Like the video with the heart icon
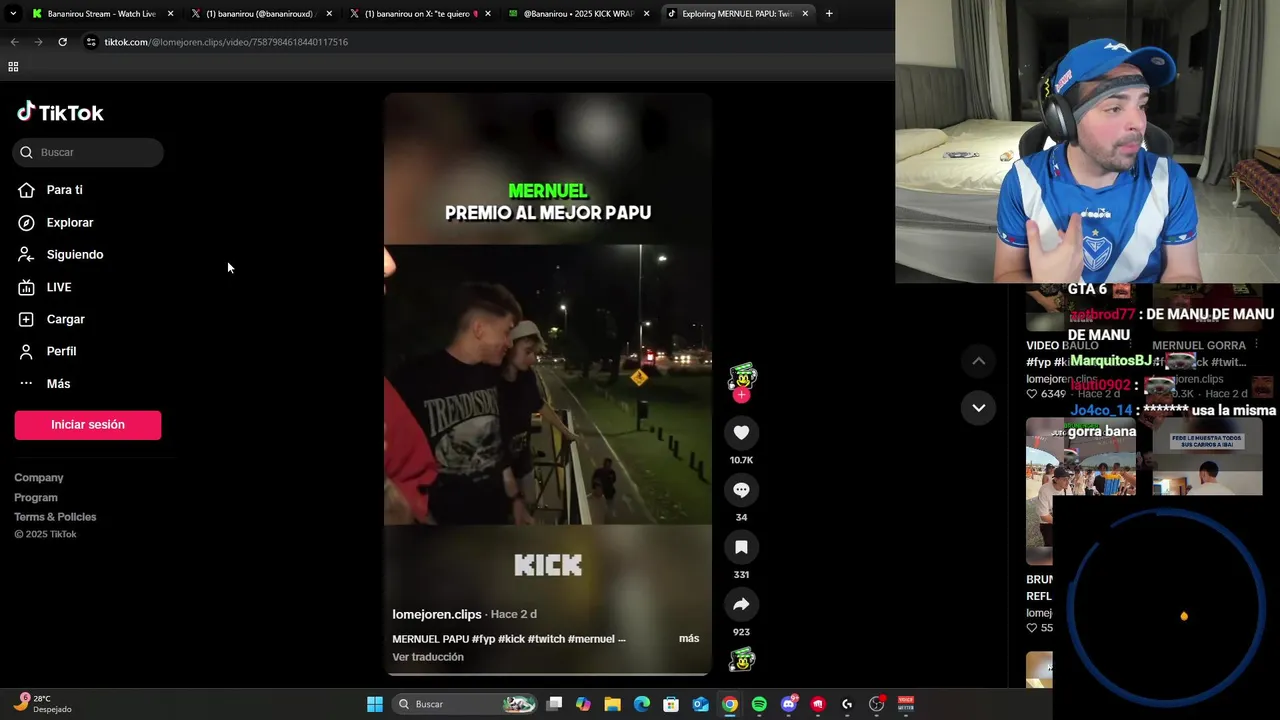This screenshot has height=720, width=1280. point(741,432)
